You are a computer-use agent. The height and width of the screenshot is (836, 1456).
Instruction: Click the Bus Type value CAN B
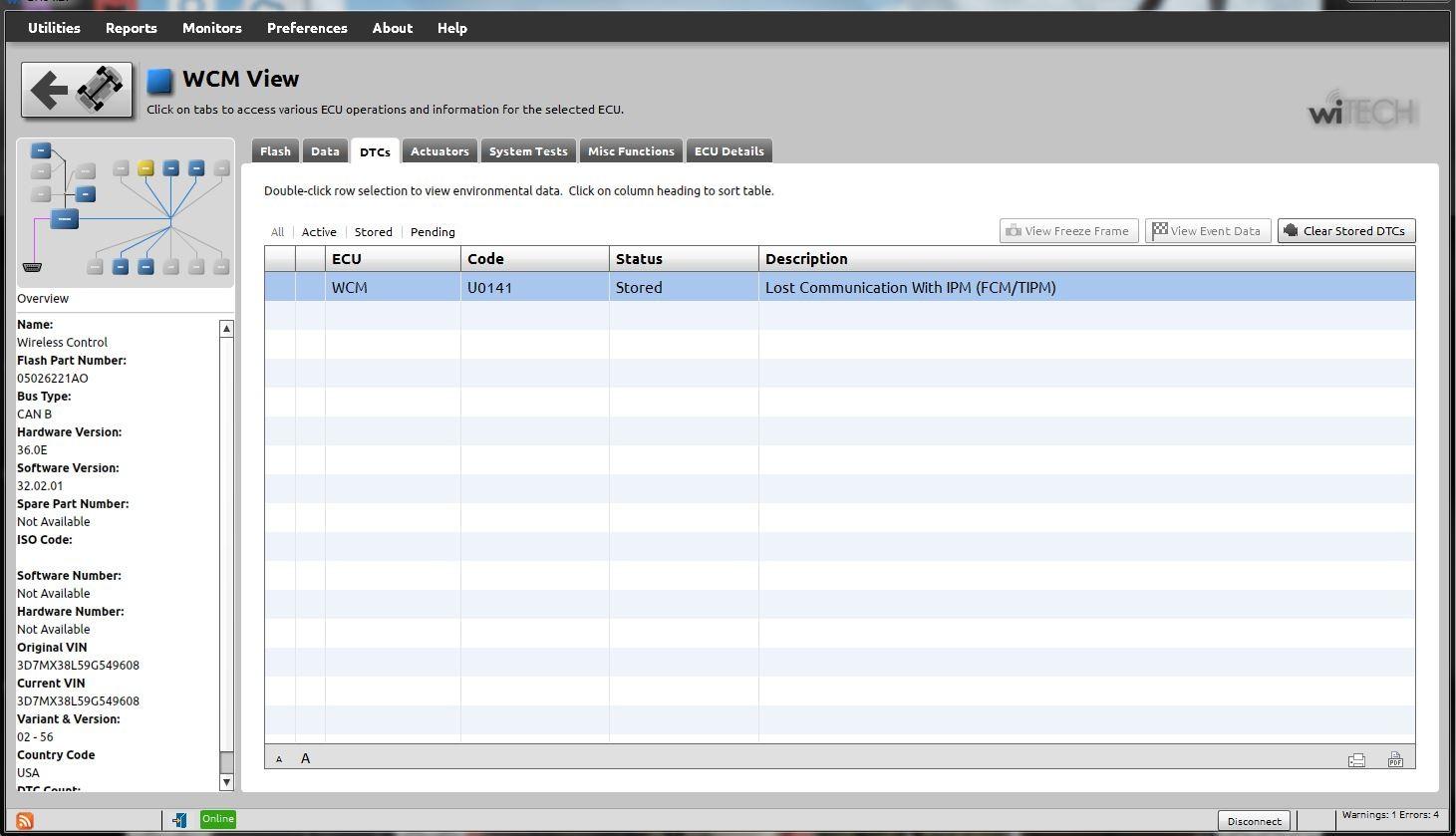click(x=34, y=415)
